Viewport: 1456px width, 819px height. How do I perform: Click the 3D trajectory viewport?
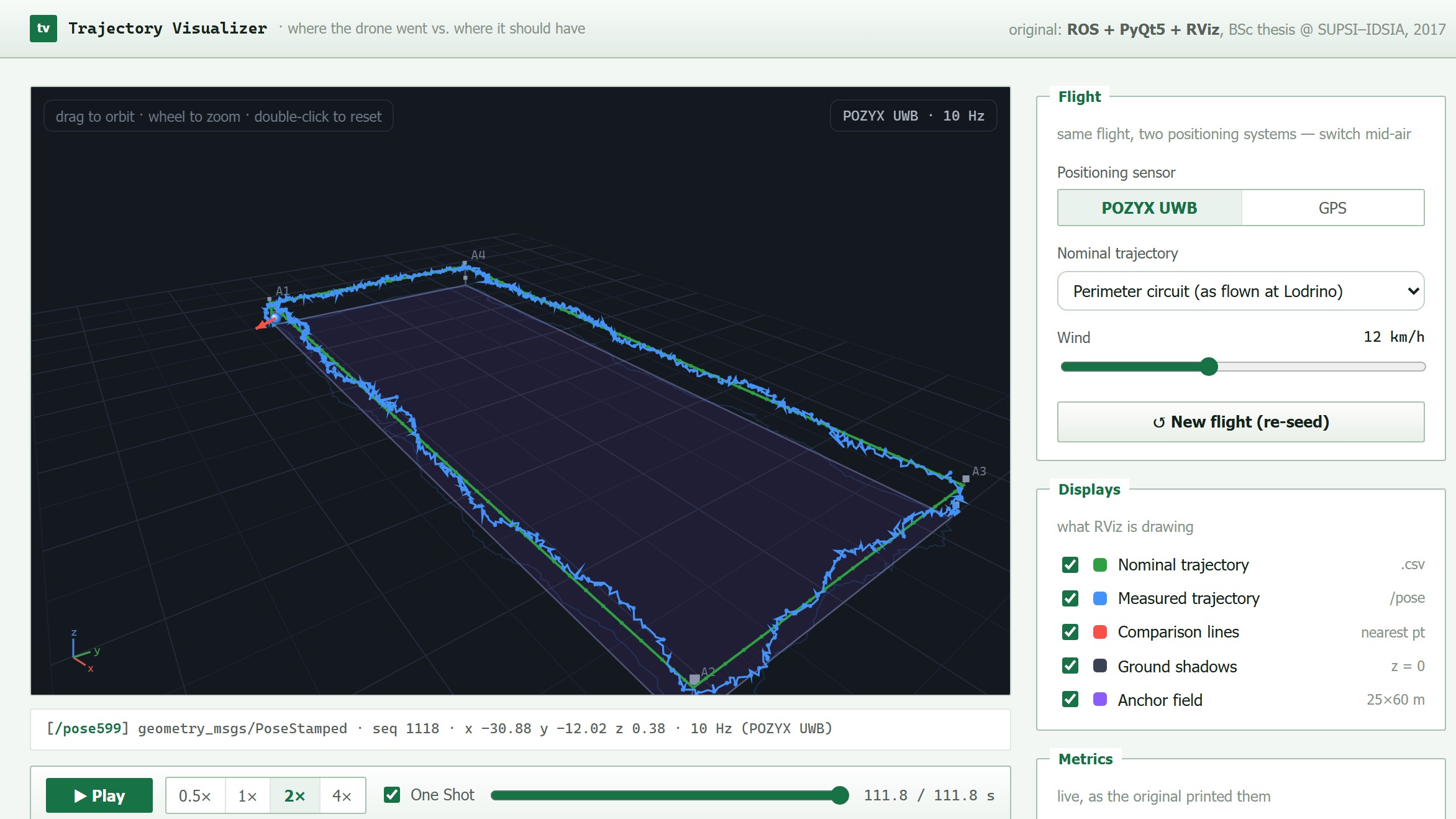point(521,390)
